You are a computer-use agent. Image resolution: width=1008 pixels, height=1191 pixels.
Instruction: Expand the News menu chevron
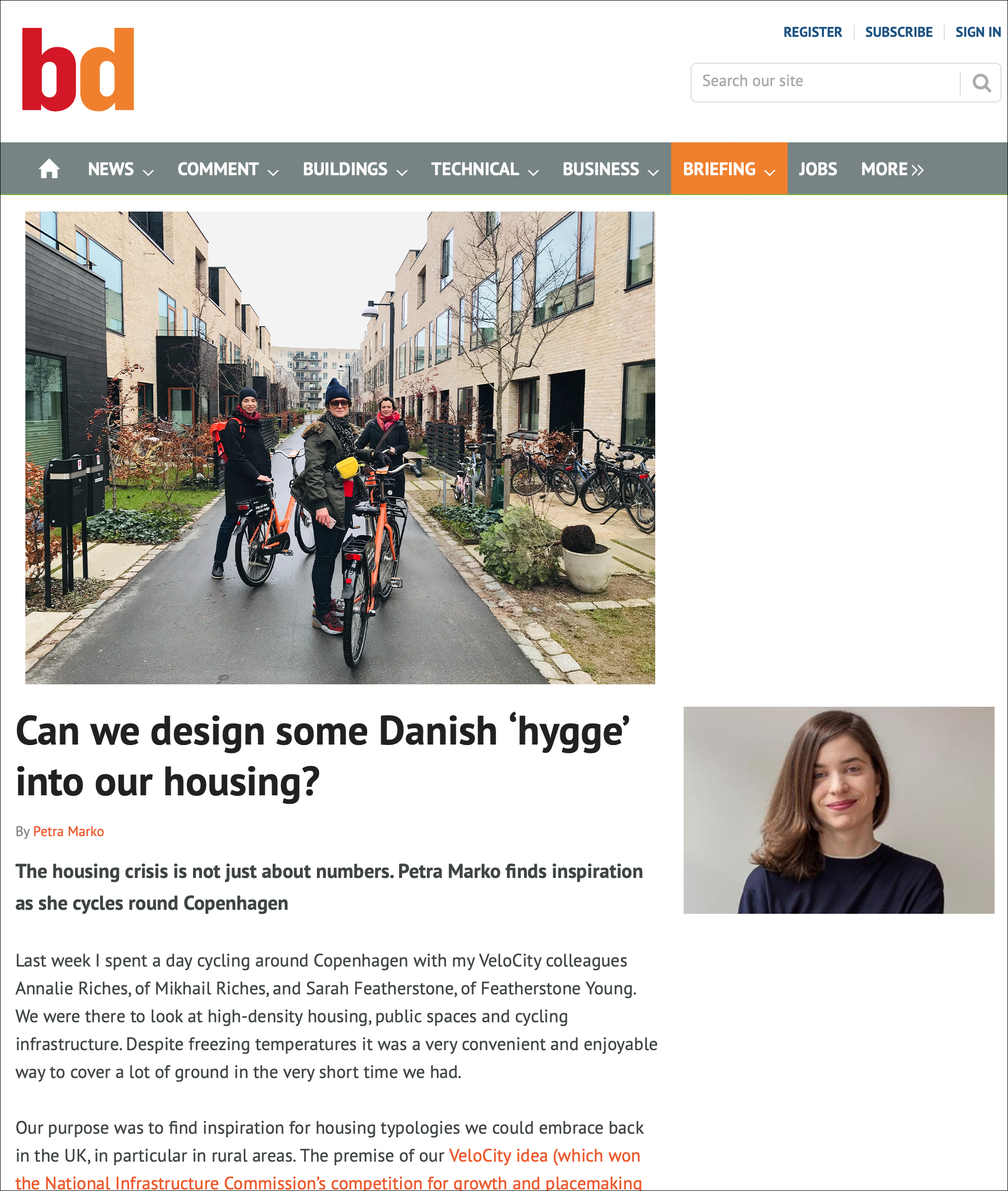(148, 172)
